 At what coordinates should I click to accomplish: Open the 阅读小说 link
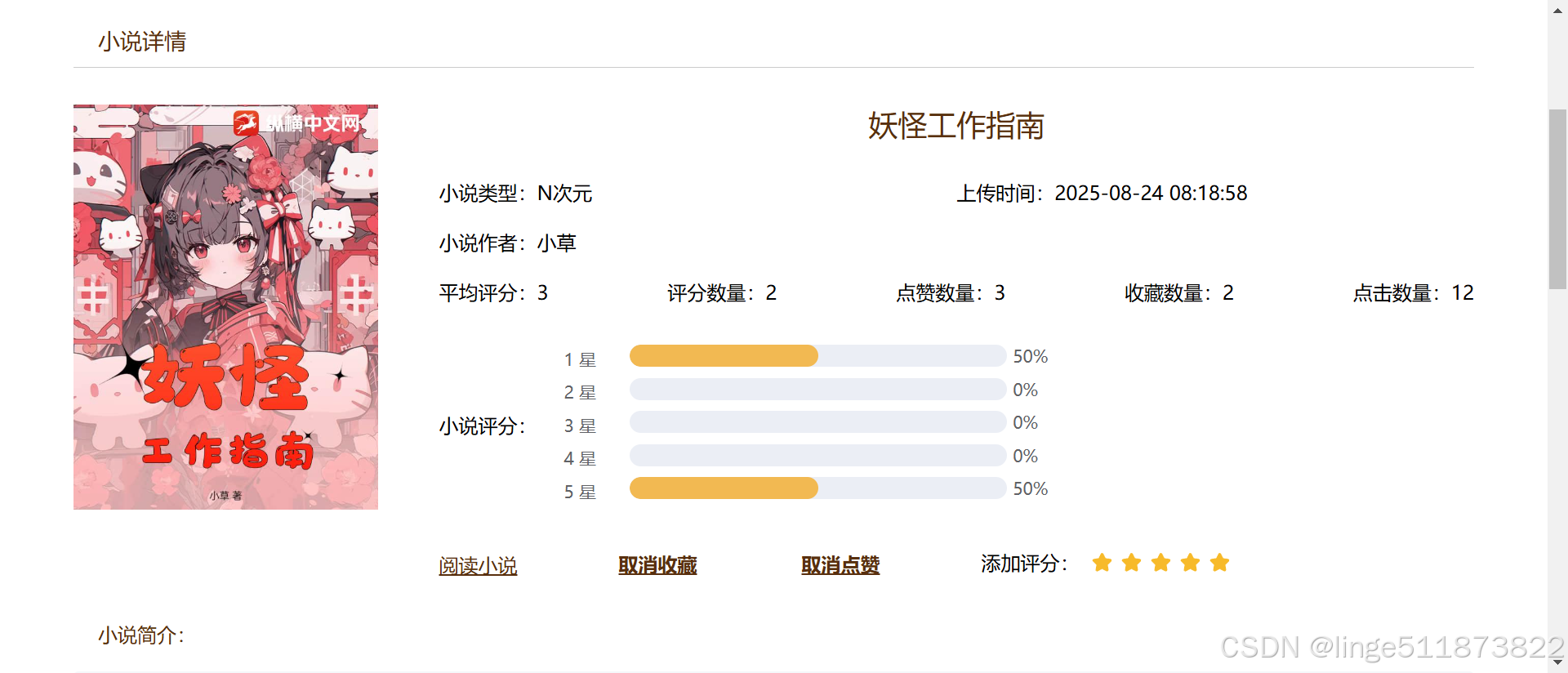pyautogui.click(x=478, y=565)
